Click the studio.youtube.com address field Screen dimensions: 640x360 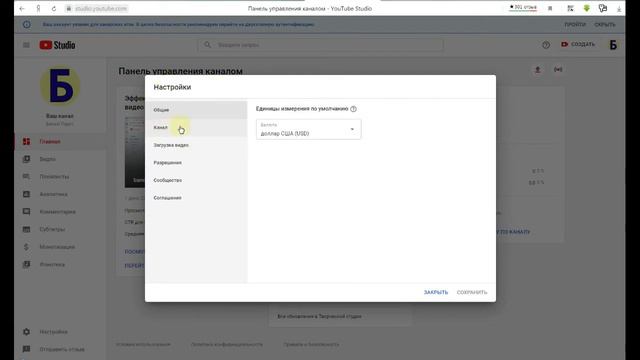pos(101,9)
